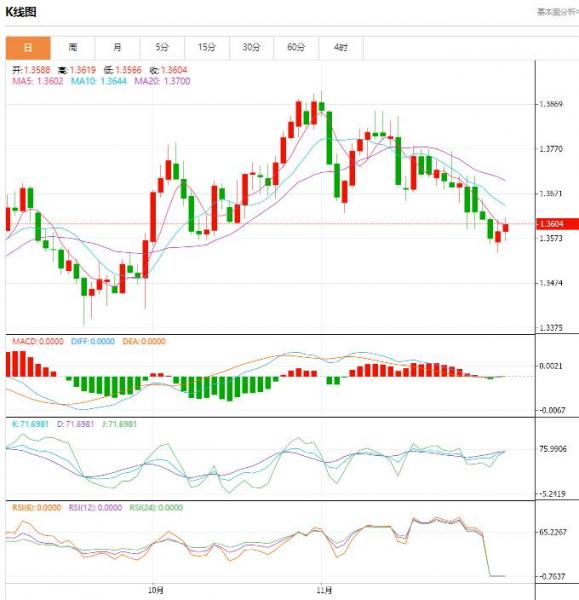Click the MACD indicator label
This screenshot has width=579, height=600.
coord(38,341)
